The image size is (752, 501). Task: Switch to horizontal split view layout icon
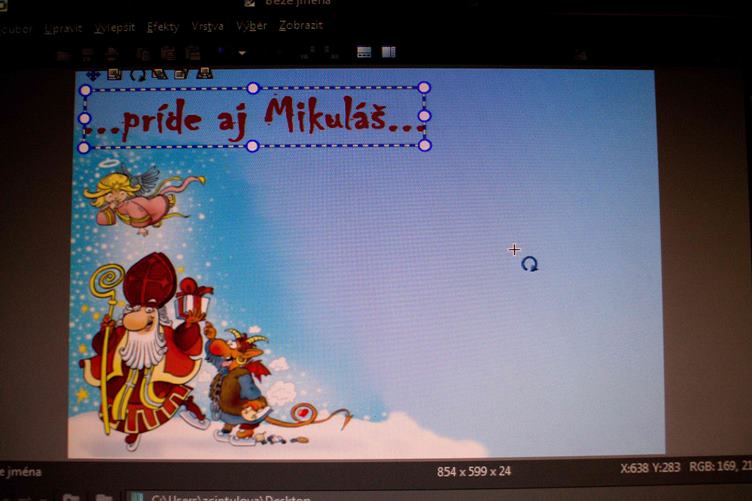tap(364, 52)
